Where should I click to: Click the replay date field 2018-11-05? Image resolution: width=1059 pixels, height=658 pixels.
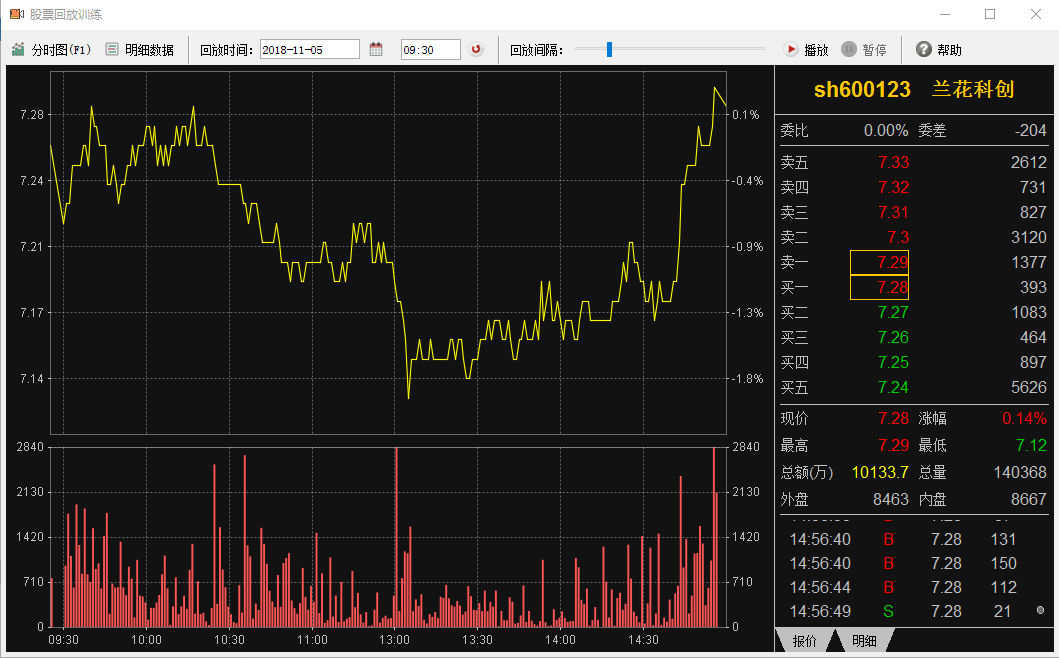coord(309,49)
